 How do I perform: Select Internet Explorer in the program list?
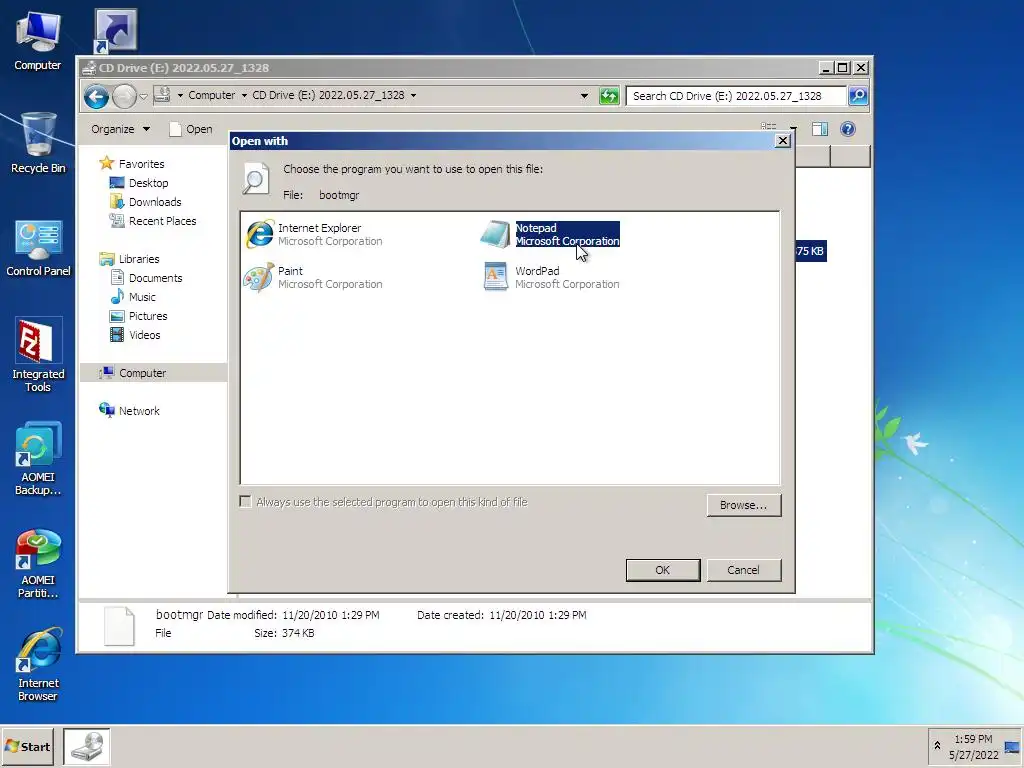pos(314,234)
